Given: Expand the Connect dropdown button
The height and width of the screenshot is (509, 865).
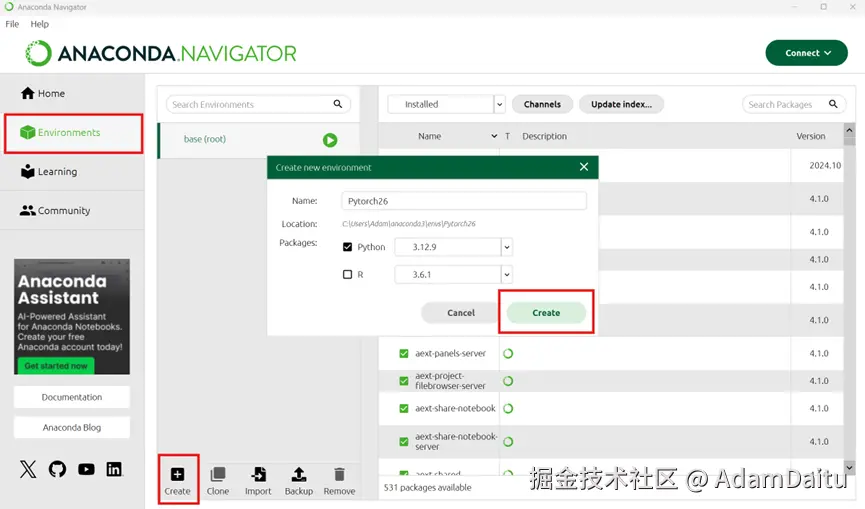Looking at the screenshot, I should [807, 53].
